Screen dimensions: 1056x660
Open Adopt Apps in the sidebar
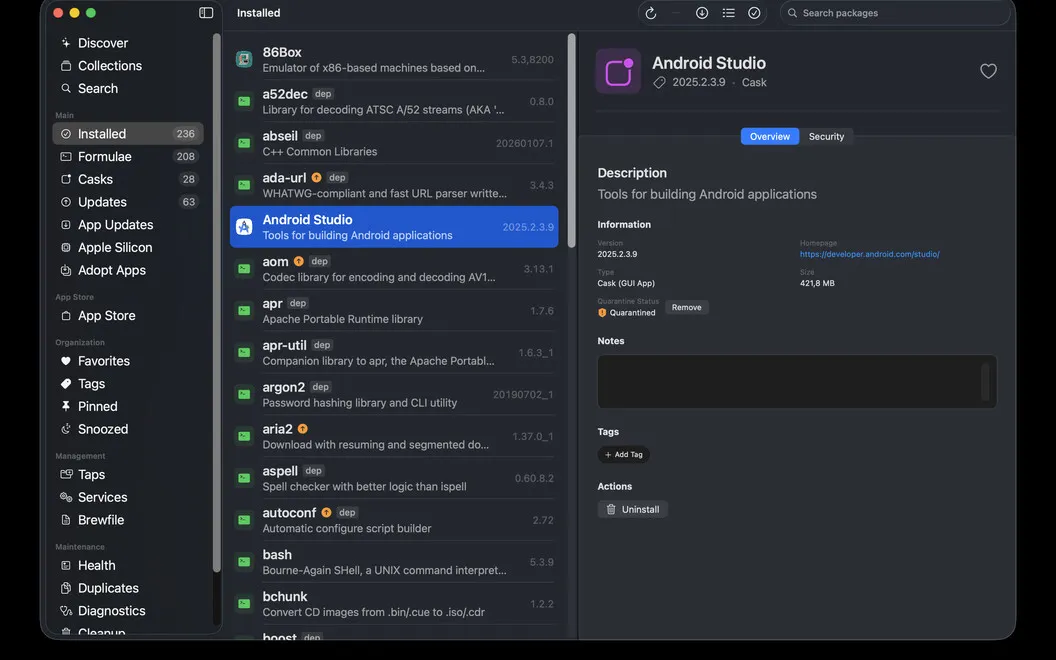pos(128,271)
